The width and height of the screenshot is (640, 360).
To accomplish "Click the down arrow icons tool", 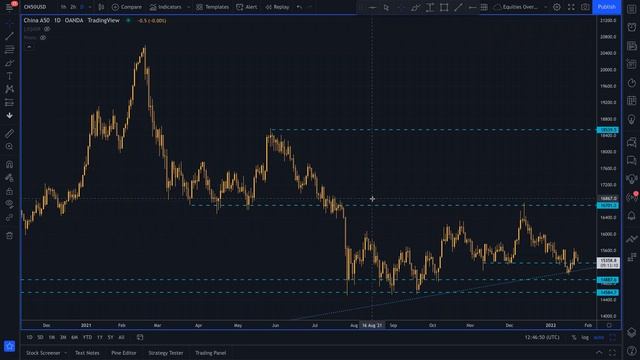I will (x=9, y=116).
